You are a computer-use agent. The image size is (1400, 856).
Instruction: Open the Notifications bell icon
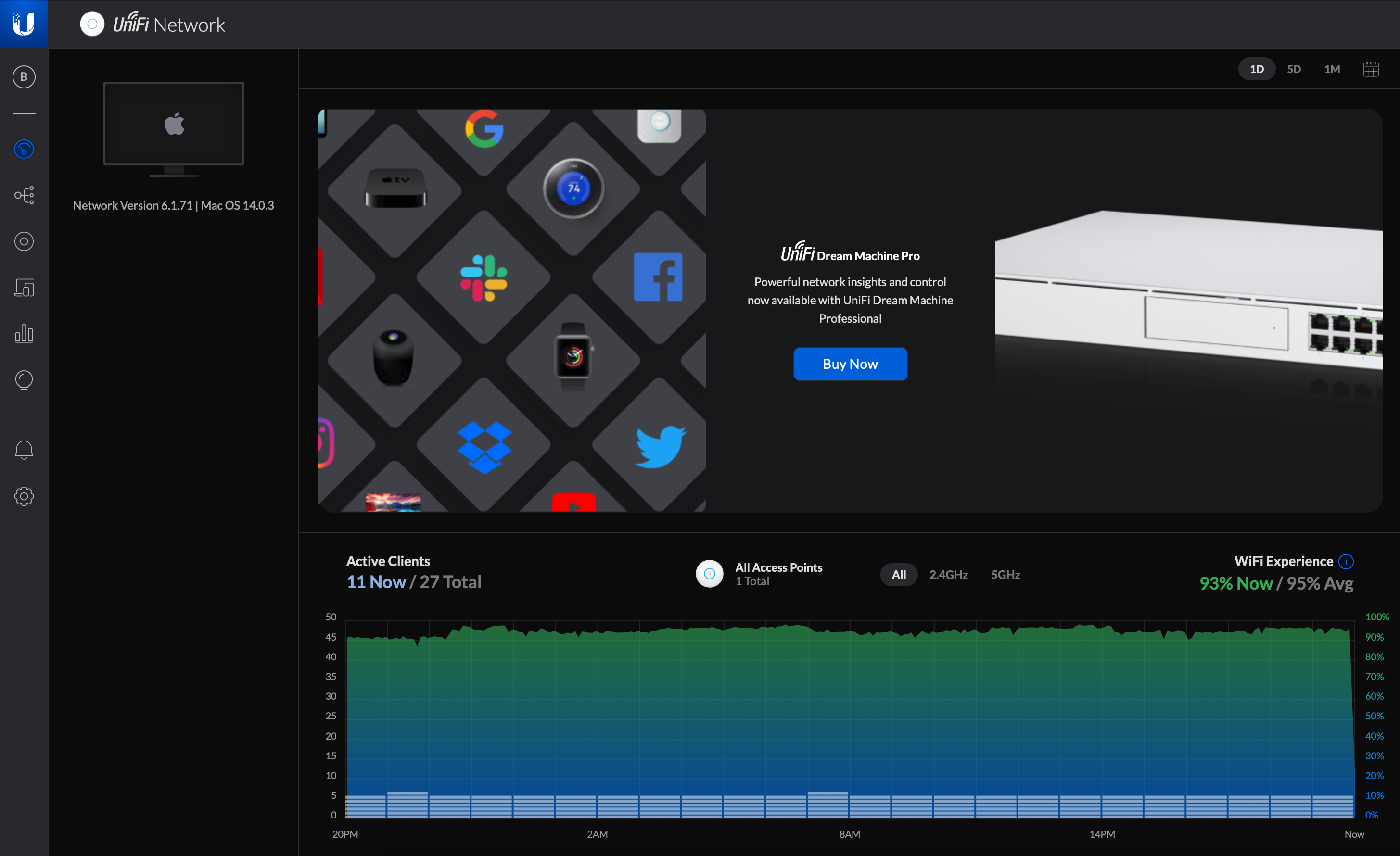pos(24,450)
